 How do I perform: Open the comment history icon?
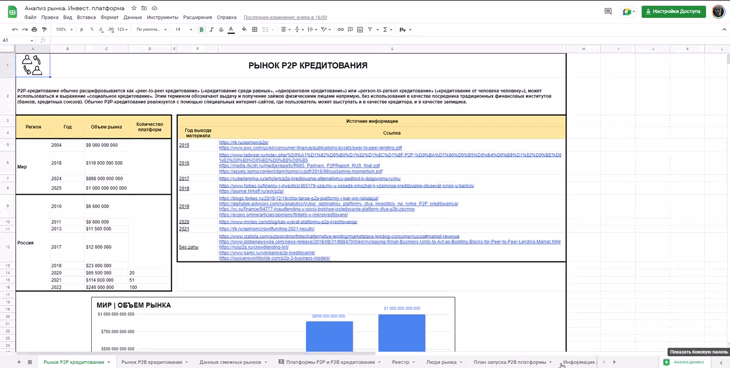pos(608,12)
